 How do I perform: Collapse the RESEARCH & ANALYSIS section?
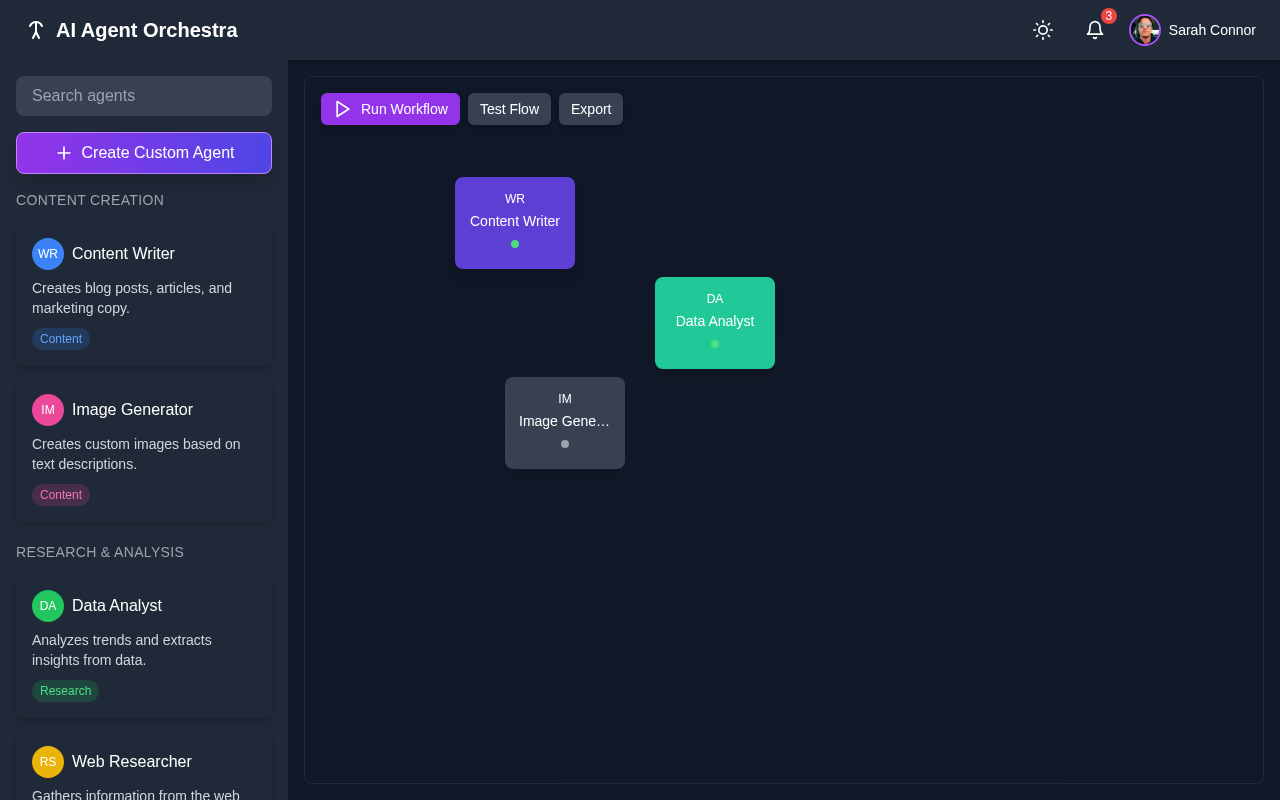[99, 552]
